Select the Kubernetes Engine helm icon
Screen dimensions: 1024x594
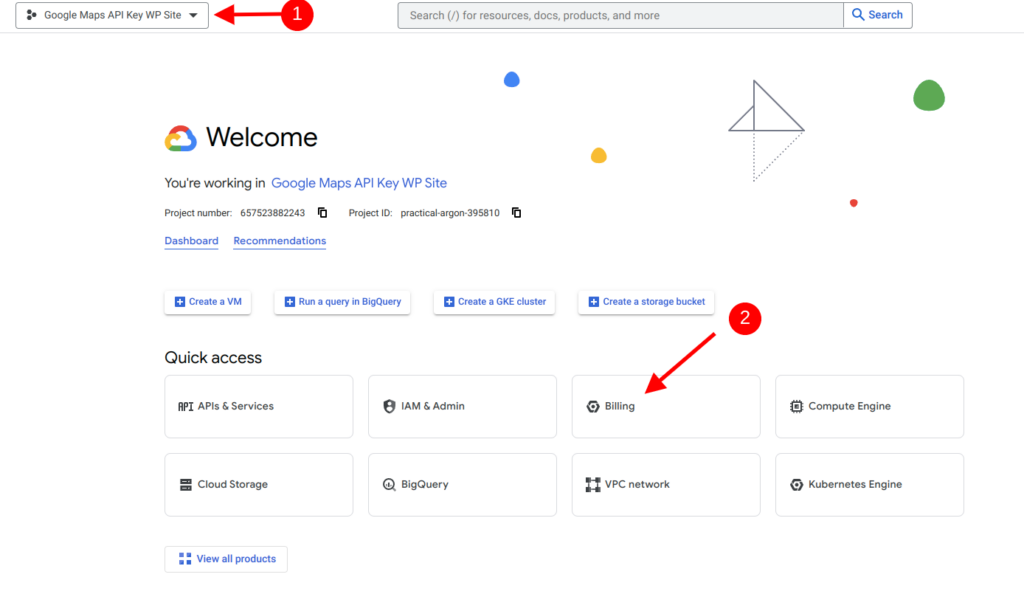[796, 484]
